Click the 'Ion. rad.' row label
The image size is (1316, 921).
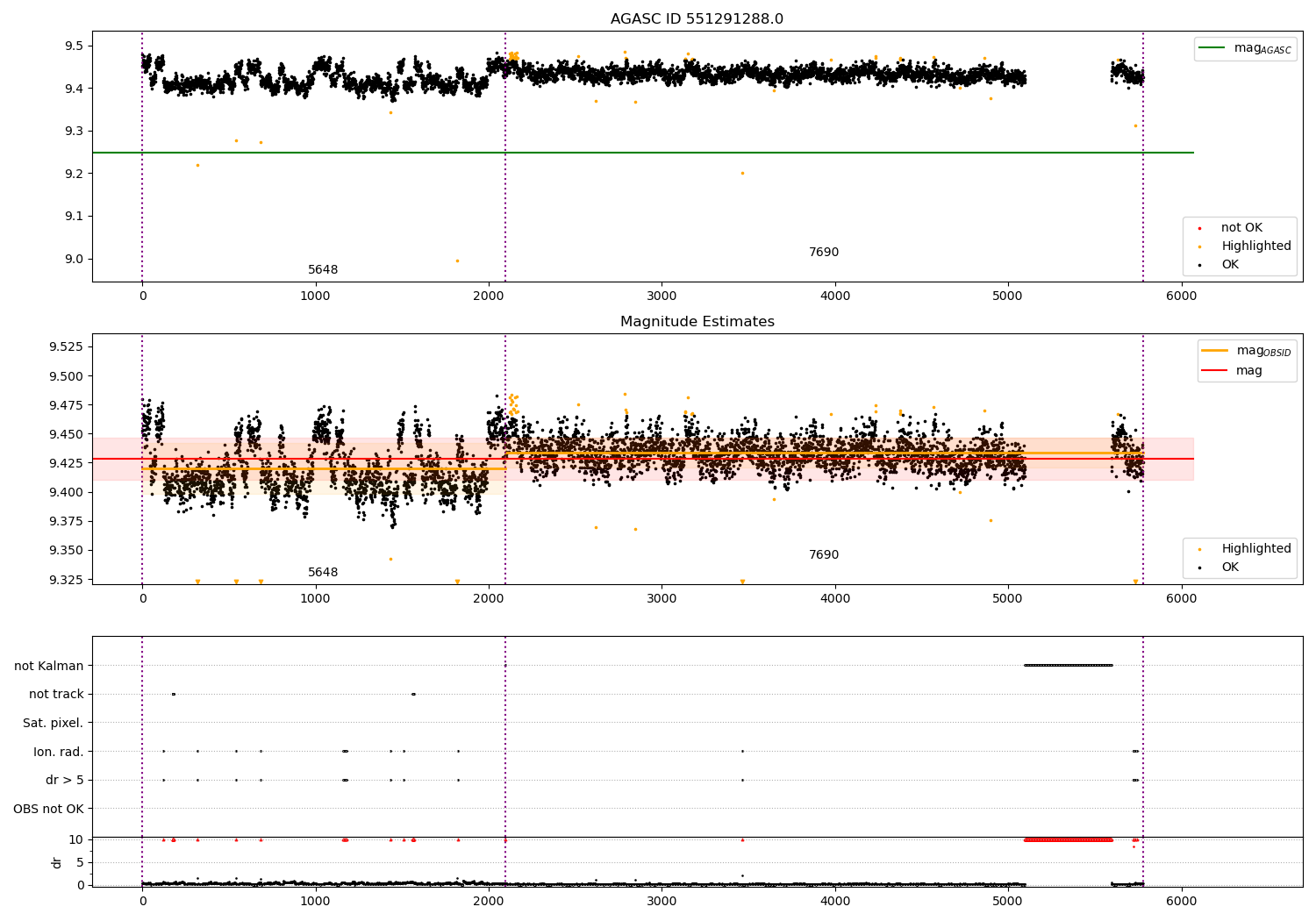(x=59, y=752)
